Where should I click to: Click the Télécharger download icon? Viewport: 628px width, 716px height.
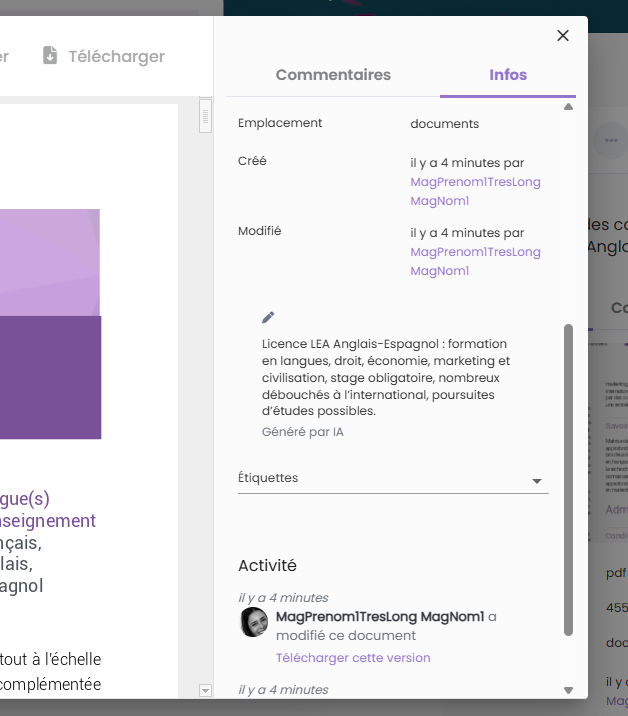50,56
